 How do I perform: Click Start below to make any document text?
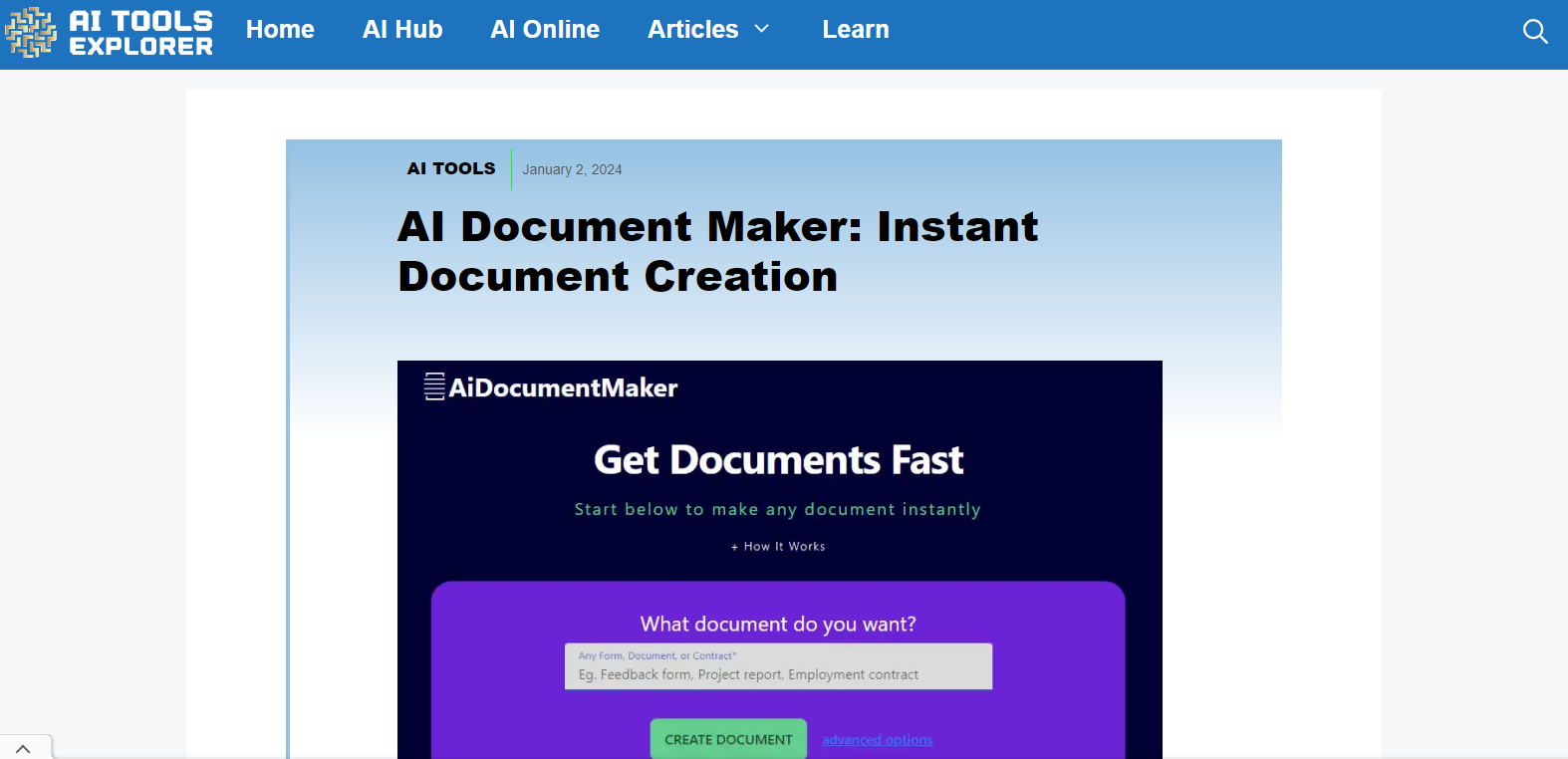(778, 509)
